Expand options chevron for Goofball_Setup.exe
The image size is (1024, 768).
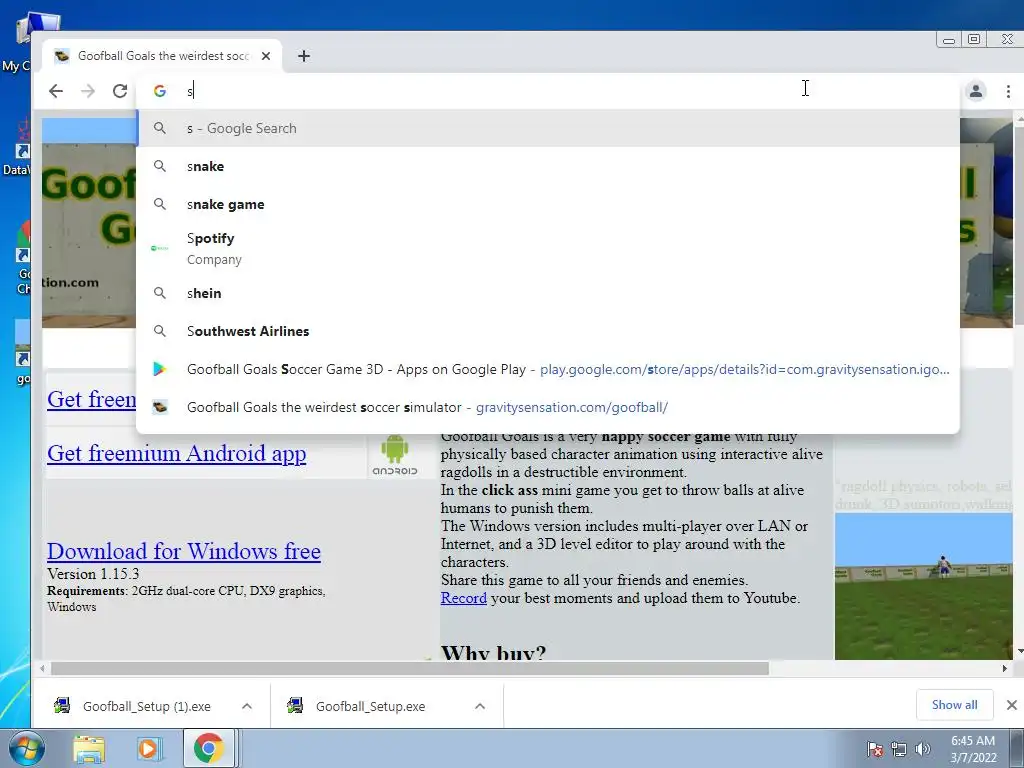[480, 706]
